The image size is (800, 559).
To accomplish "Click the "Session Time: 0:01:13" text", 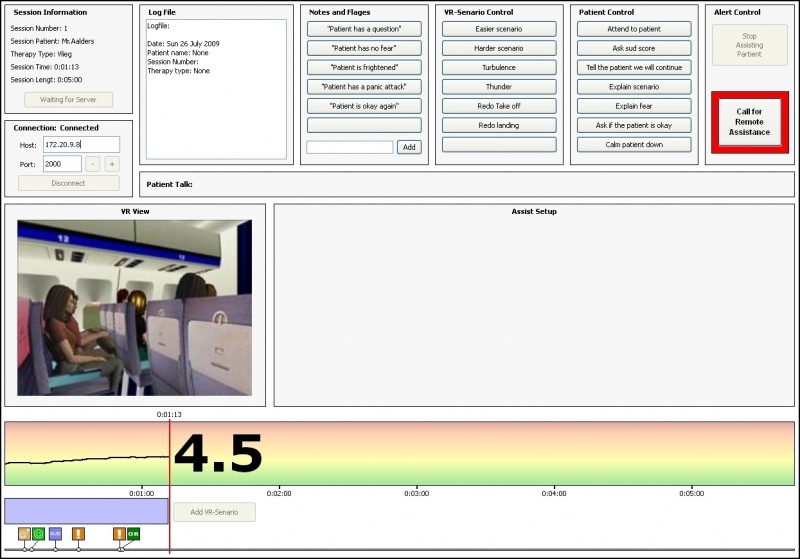I will (44, 67).
